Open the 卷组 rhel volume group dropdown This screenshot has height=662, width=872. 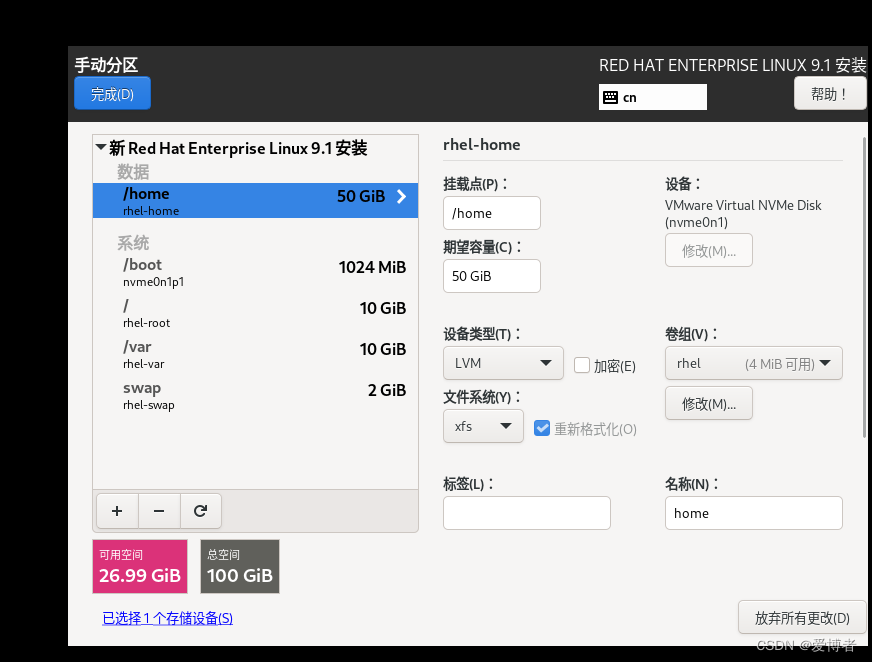[753, 363]
